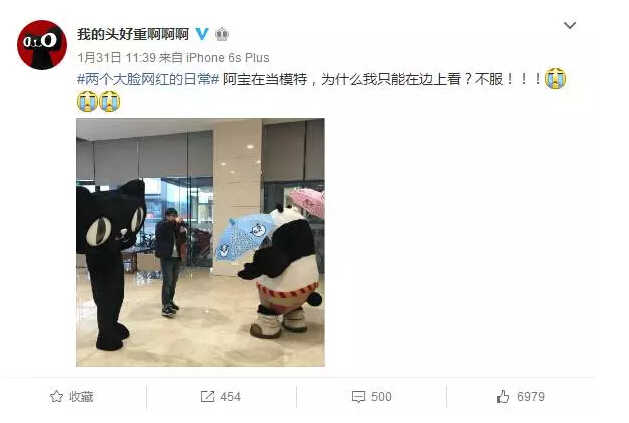The height and width of the screenshot is (423, 629).
Task: Enlarge the mascot photo thumbnail
Action: [x=200, y=242]
